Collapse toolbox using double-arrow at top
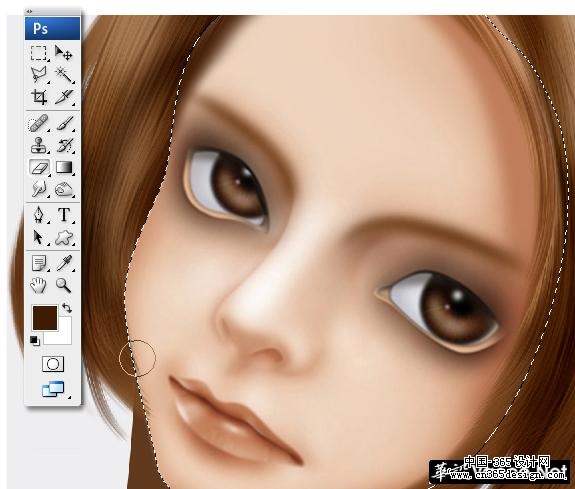The height and width of the screenshot is (489, 575). 29,11
